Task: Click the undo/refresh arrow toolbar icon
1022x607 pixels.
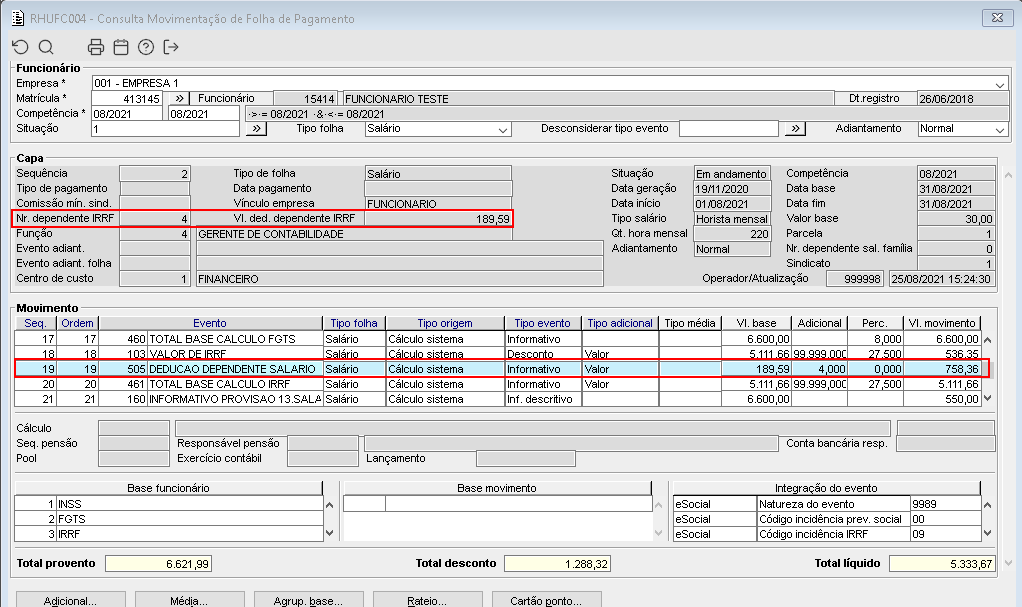Action: coord(20,47)
